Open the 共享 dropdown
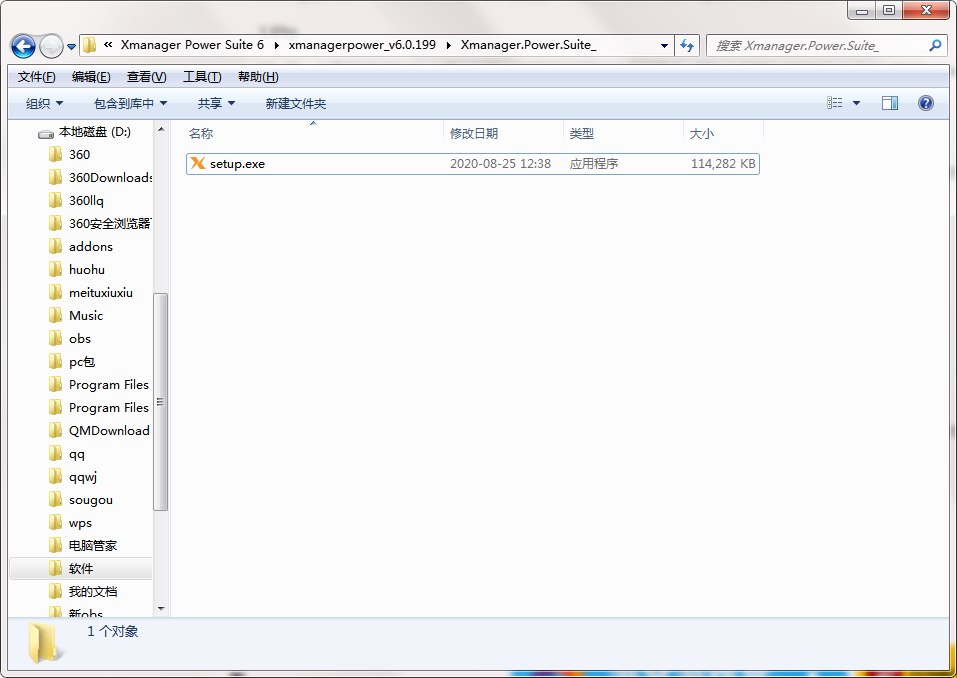957x678 pixels. click(216, 104)
